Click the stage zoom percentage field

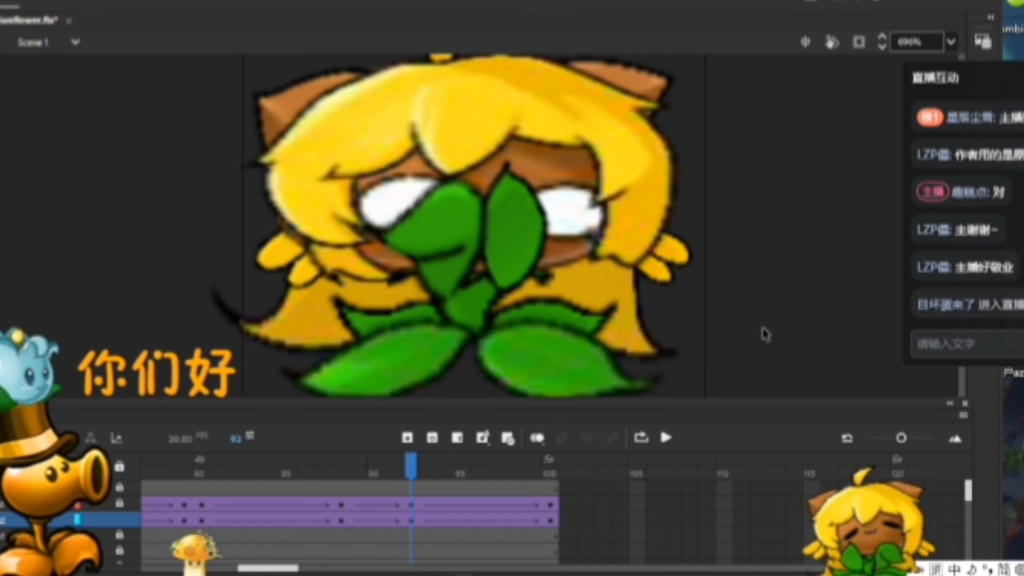tap(917, 42)
